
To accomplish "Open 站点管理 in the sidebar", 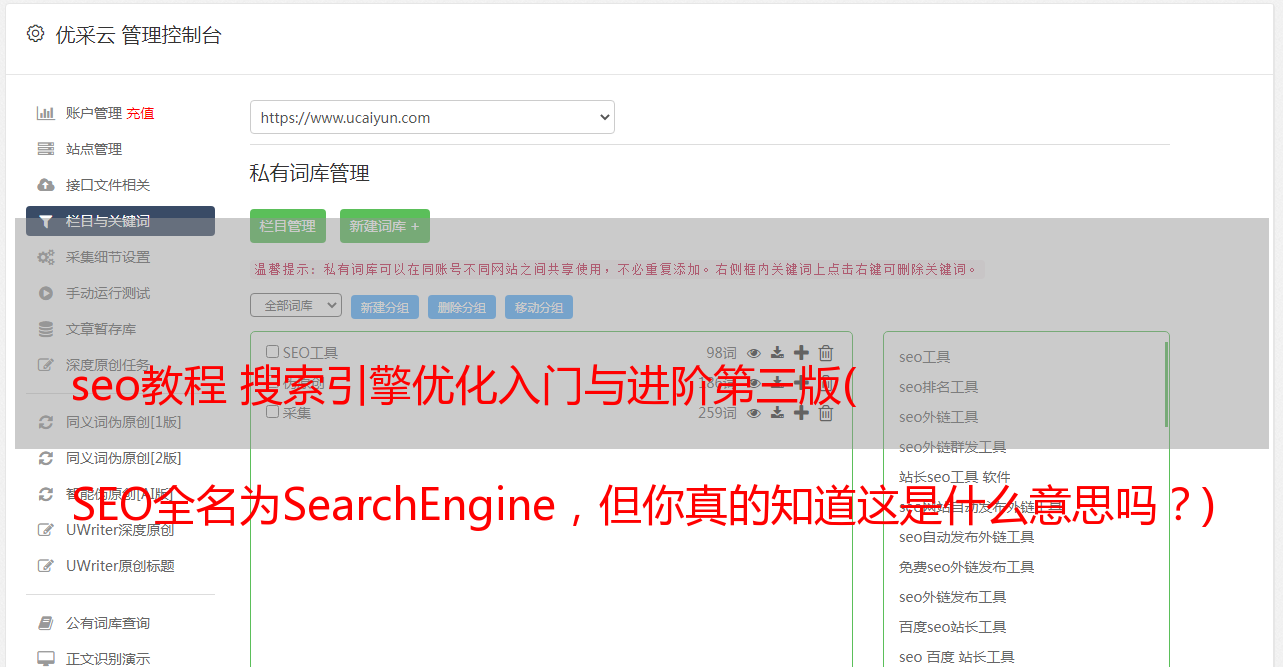I will click(94, 149).
